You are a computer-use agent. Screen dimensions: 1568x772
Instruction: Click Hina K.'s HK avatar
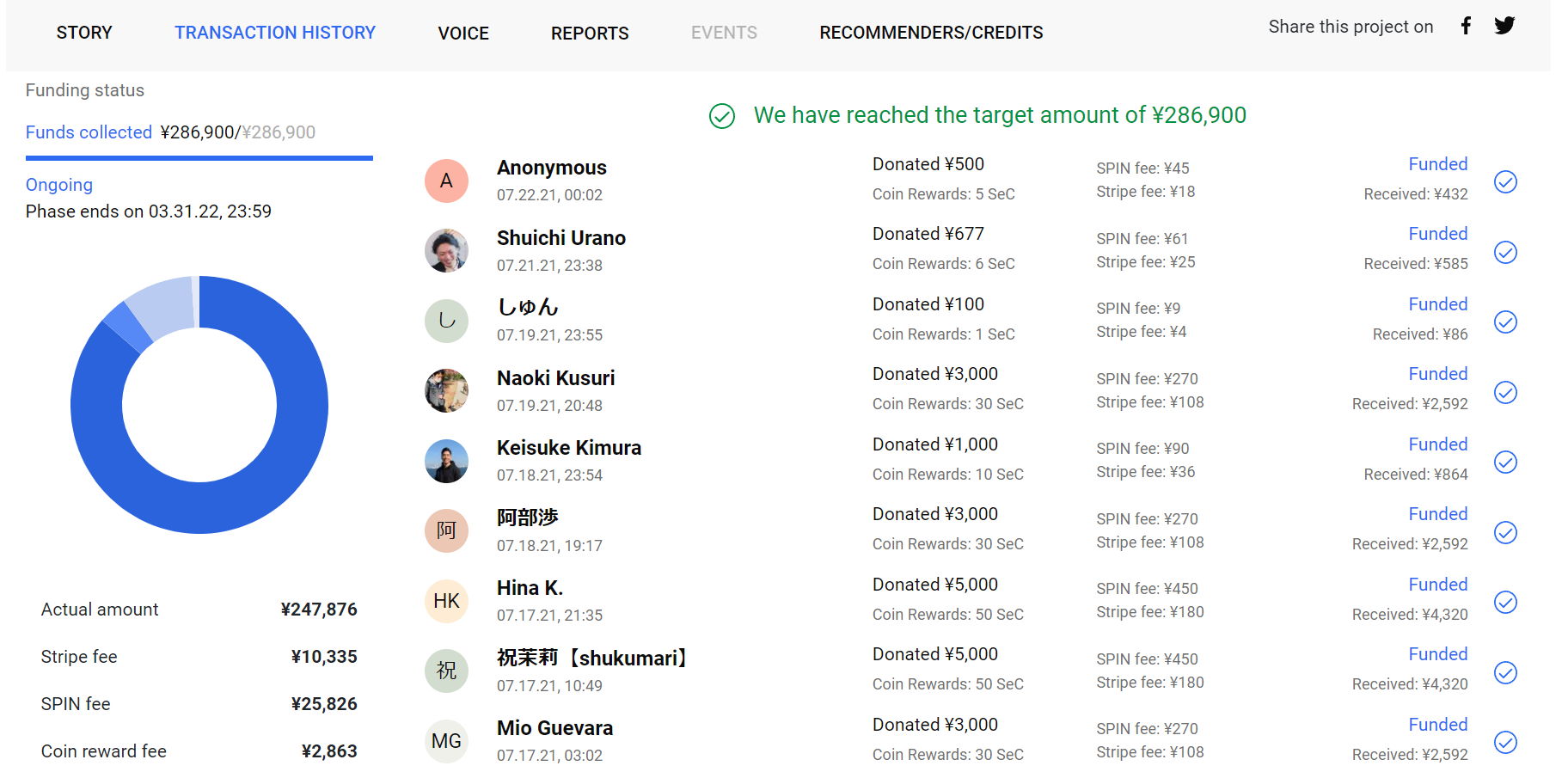446,601
